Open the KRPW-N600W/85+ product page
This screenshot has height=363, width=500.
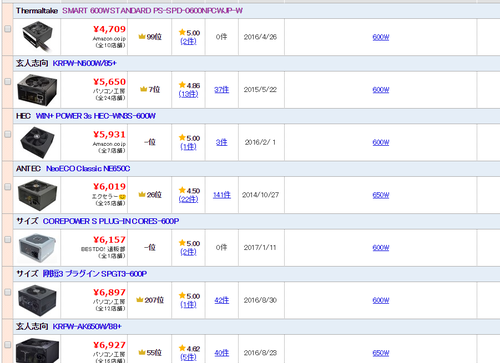[x=84, y=63]
